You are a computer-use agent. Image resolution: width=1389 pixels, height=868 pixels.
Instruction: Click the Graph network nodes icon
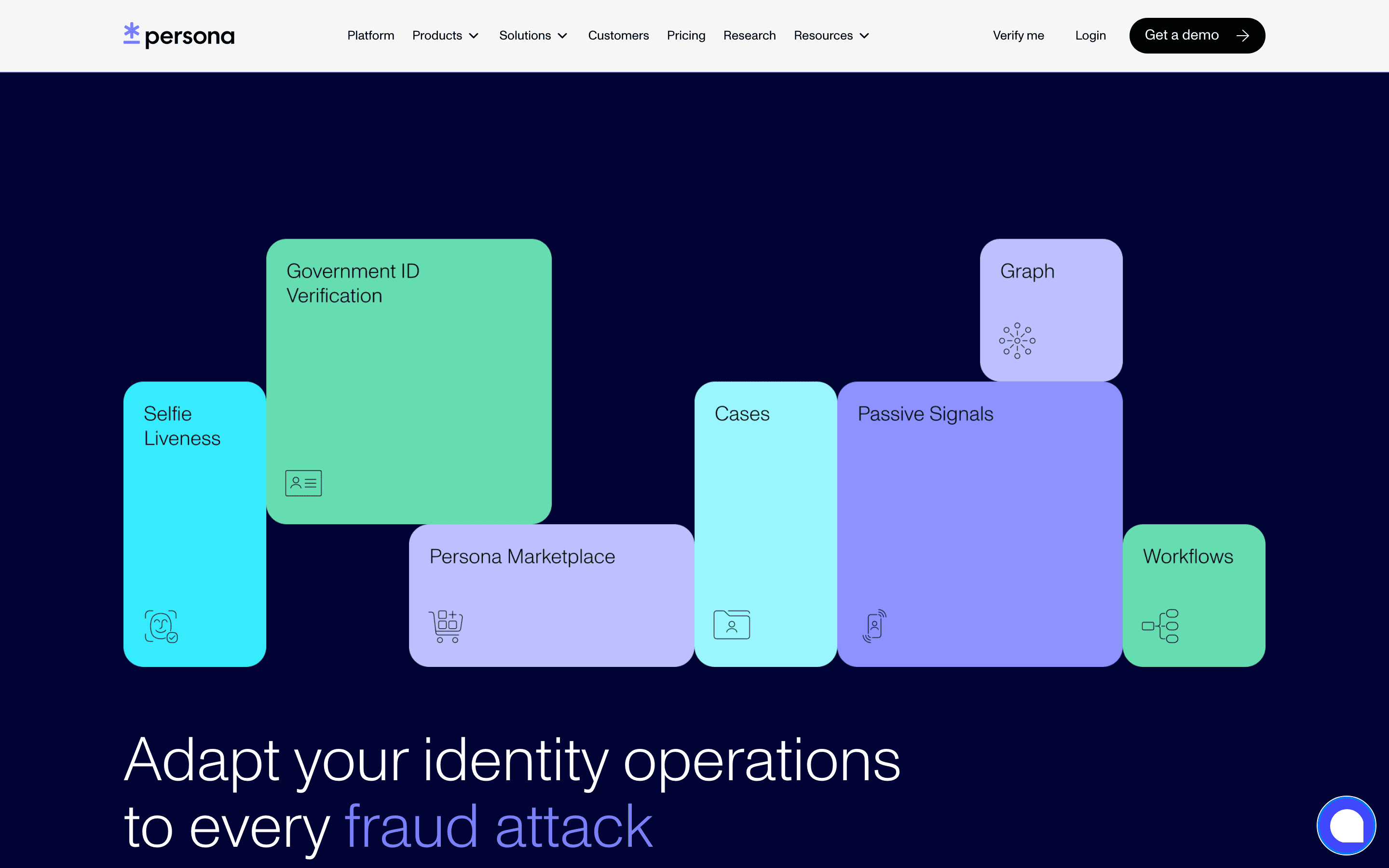click(1017, 340)
